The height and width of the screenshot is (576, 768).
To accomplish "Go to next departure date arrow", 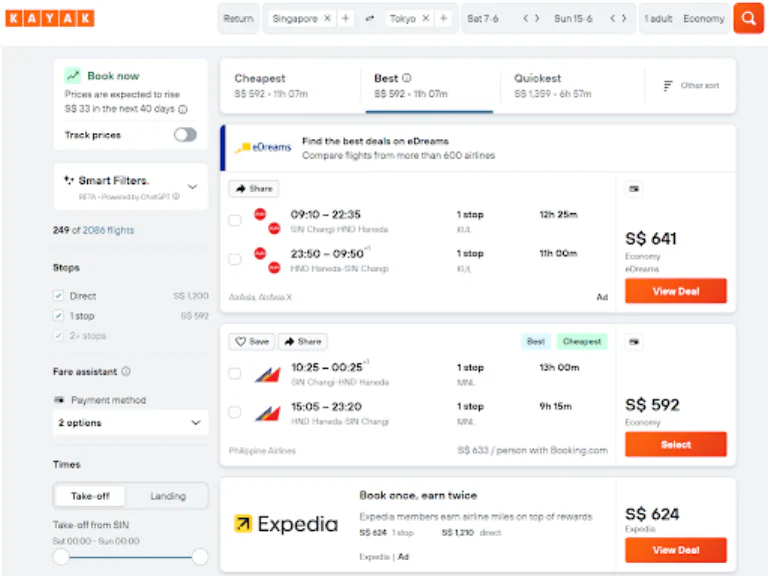I will coord(537,19).
